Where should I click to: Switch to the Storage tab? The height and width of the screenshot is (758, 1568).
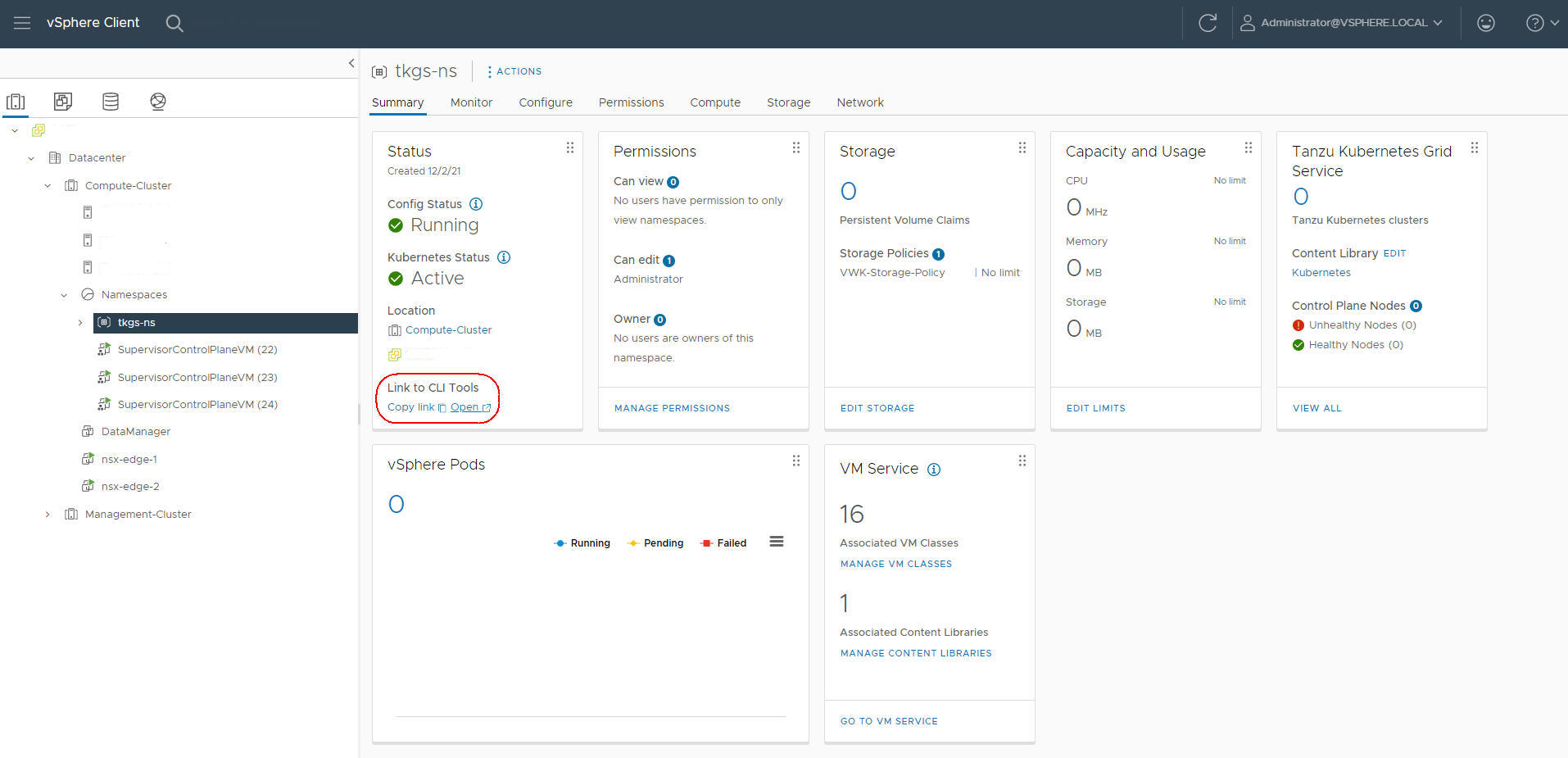pos(788,102)
